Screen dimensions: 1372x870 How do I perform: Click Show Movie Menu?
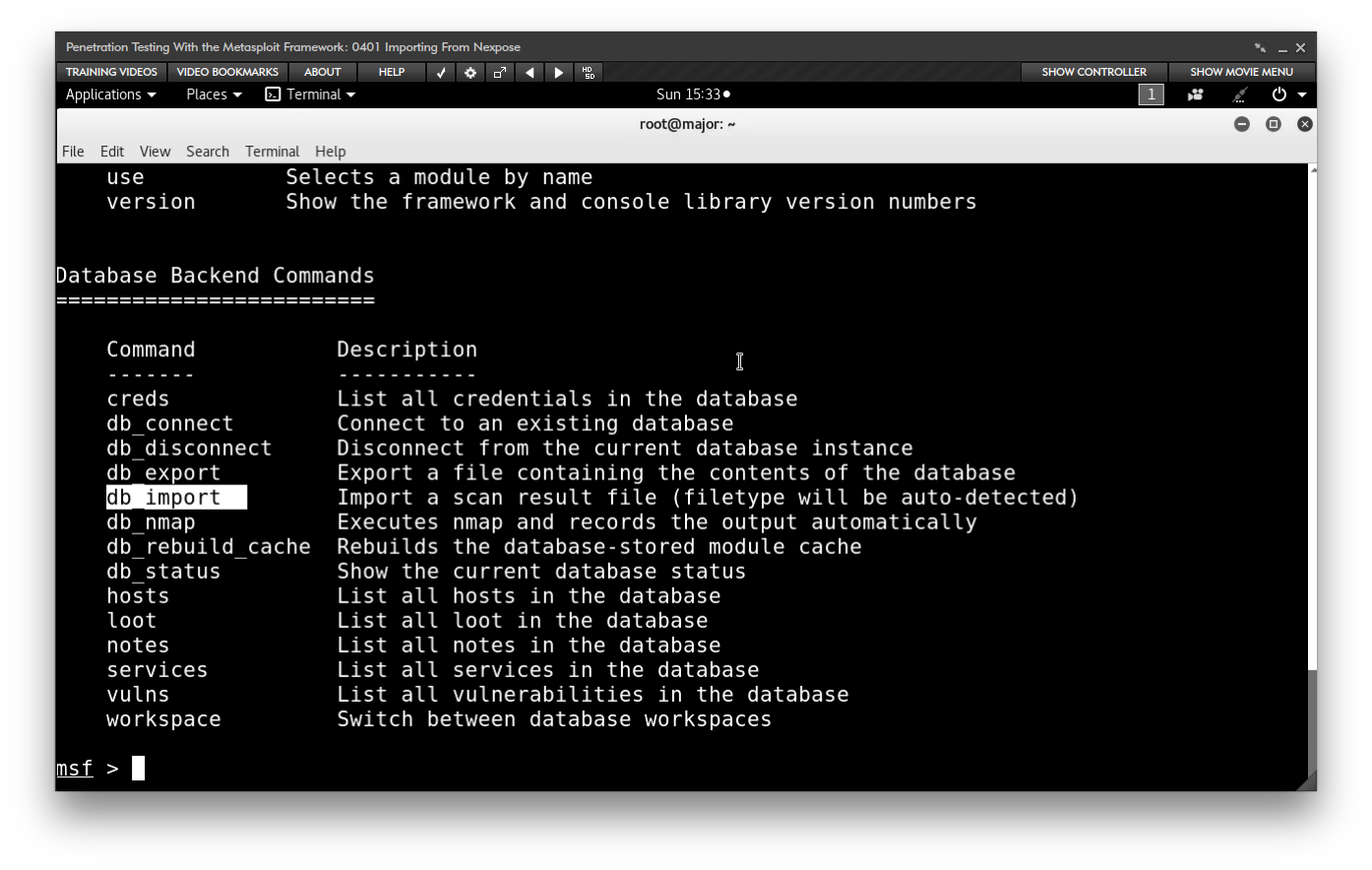[1242, 72]
